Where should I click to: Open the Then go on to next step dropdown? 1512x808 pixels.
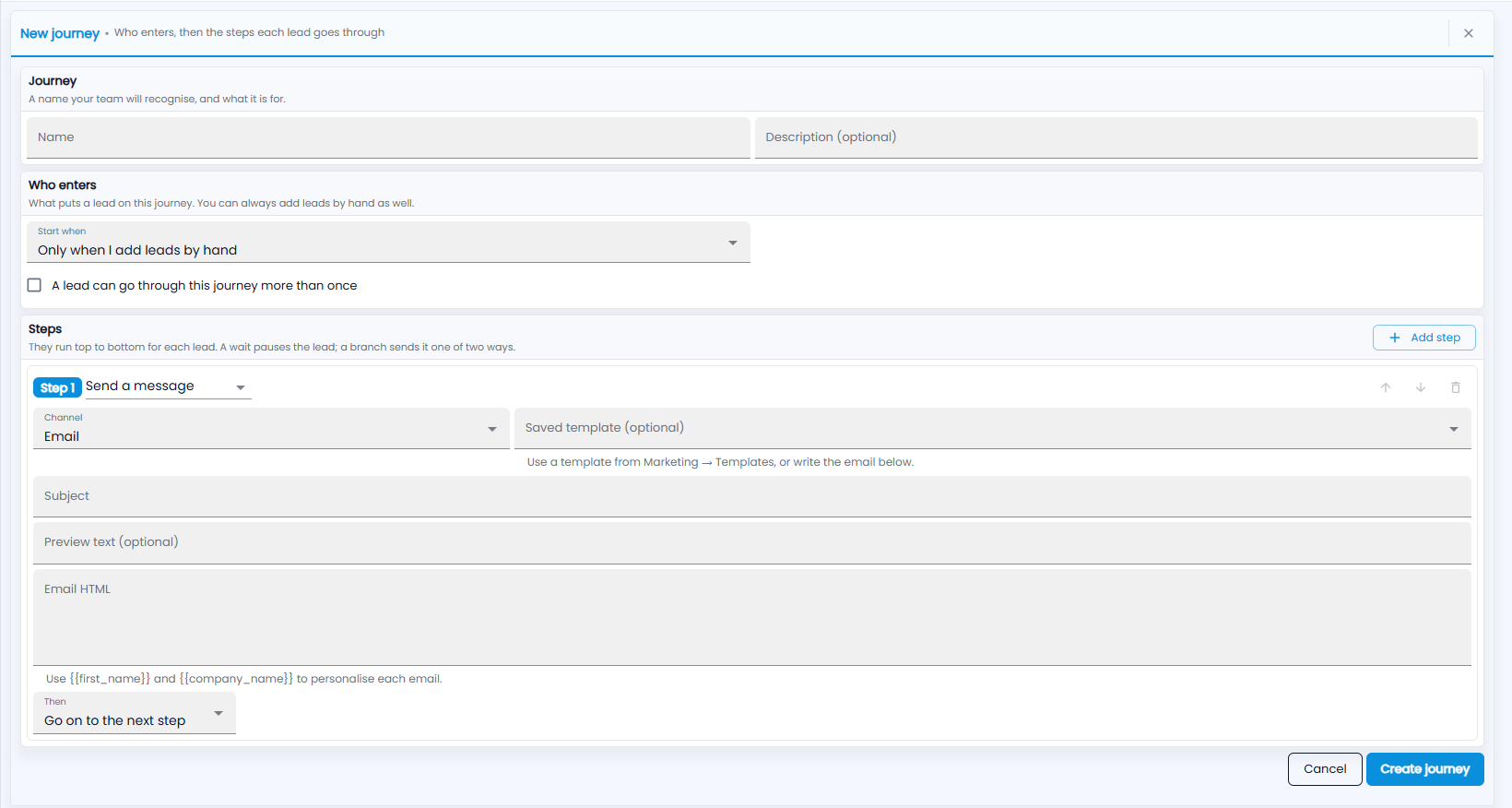coord(135,713)
